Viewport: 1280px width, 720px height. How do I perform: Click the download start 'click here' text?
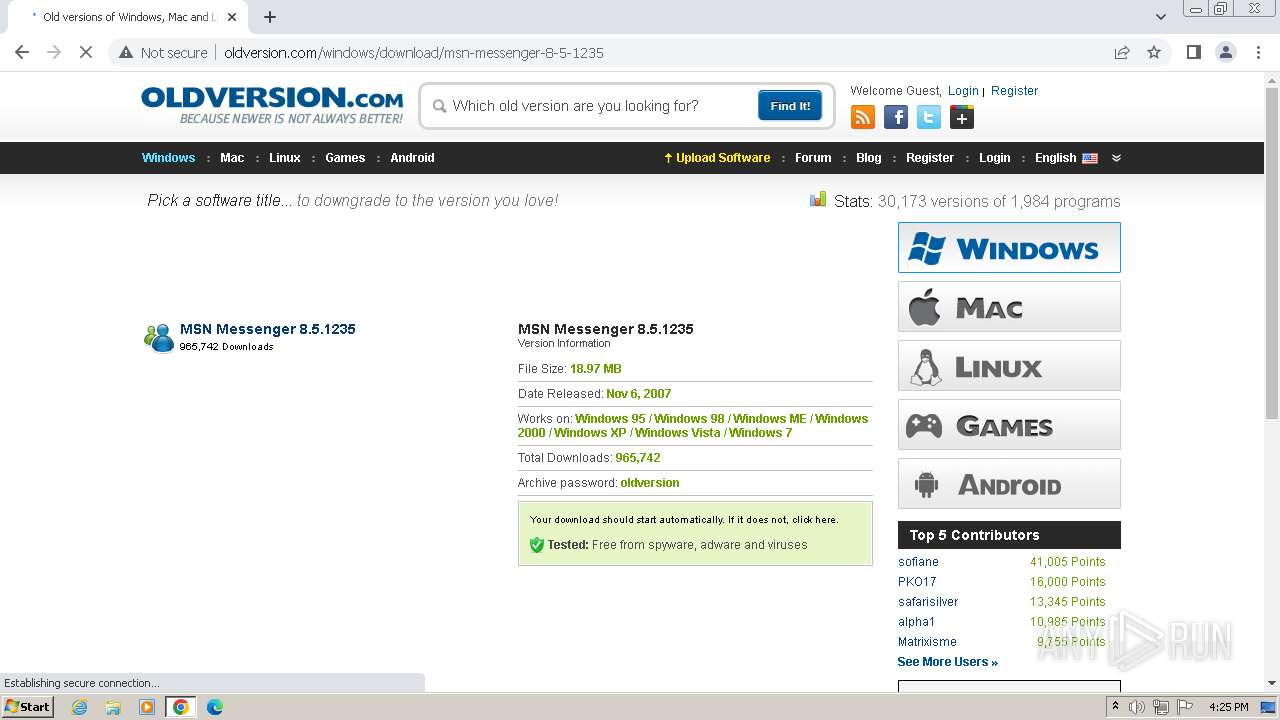click(x=814, y=520)
